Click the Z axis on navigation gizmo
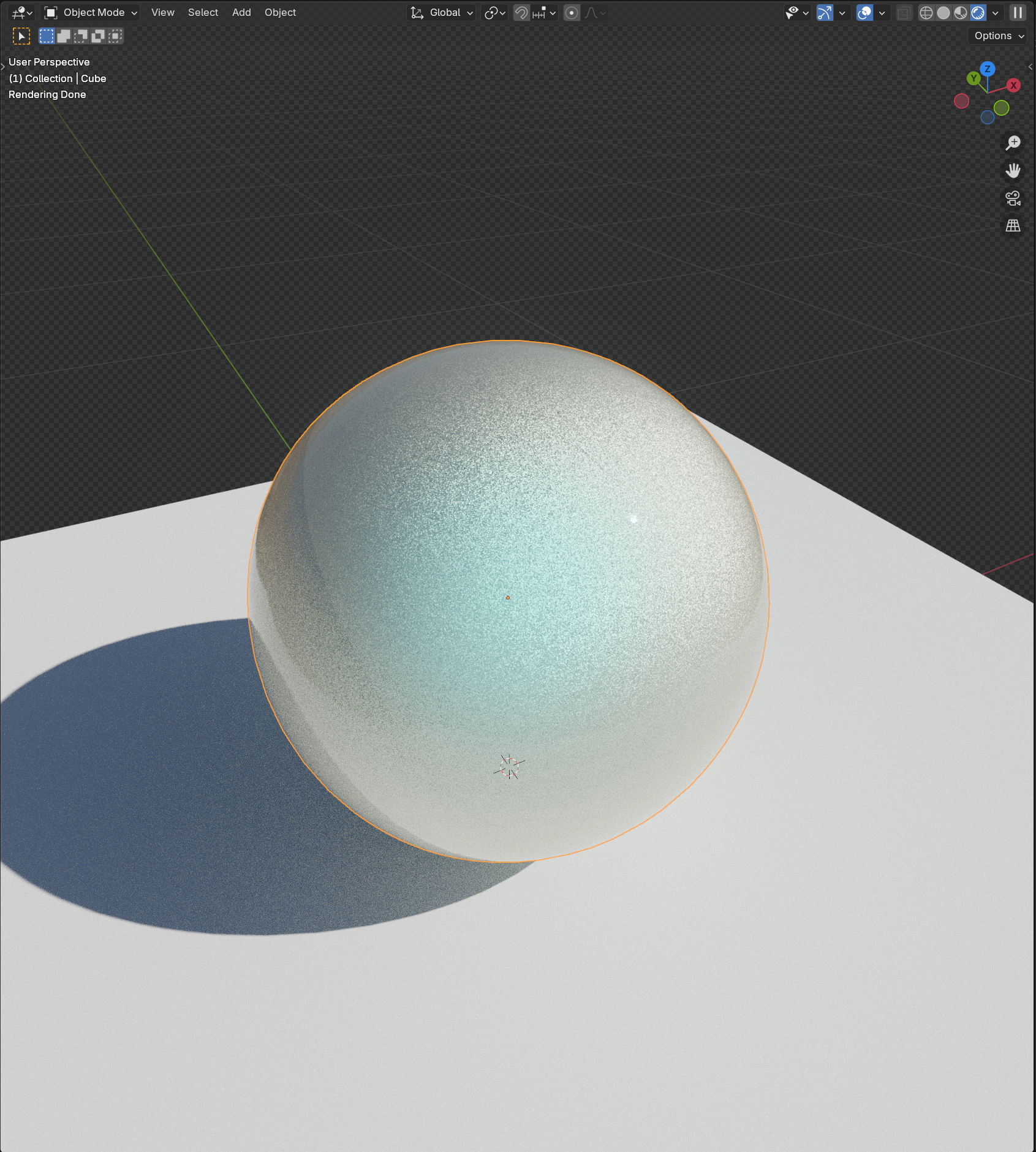 tap(987, 69)
